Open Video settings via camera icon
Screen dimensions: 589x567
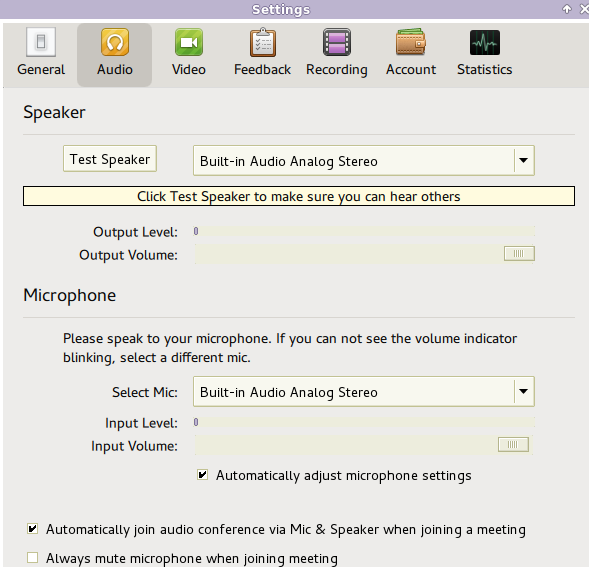(189, 42)
